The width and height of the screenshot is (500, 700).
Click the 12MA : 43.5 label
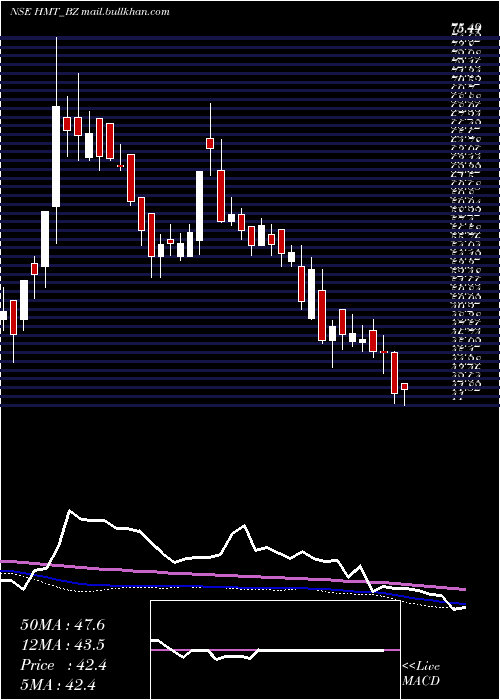[62, 645]
